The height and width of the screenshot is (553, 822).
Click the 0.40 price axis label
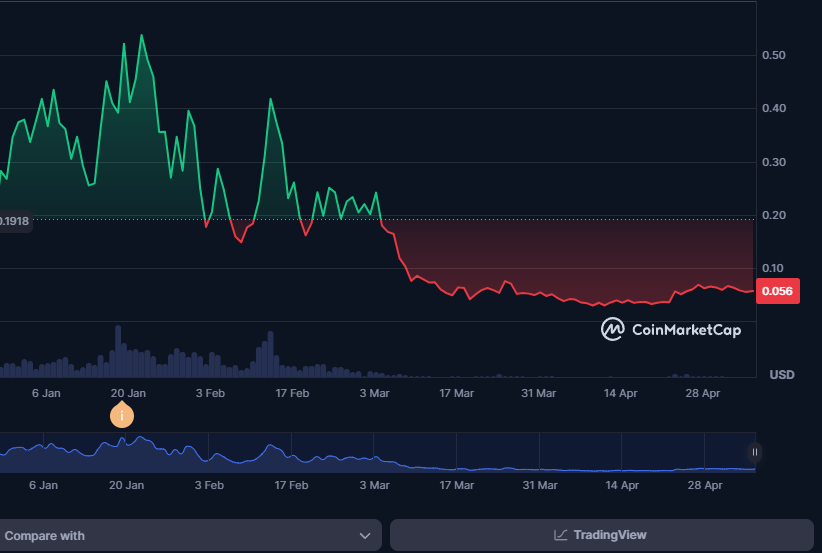[774, 109]
